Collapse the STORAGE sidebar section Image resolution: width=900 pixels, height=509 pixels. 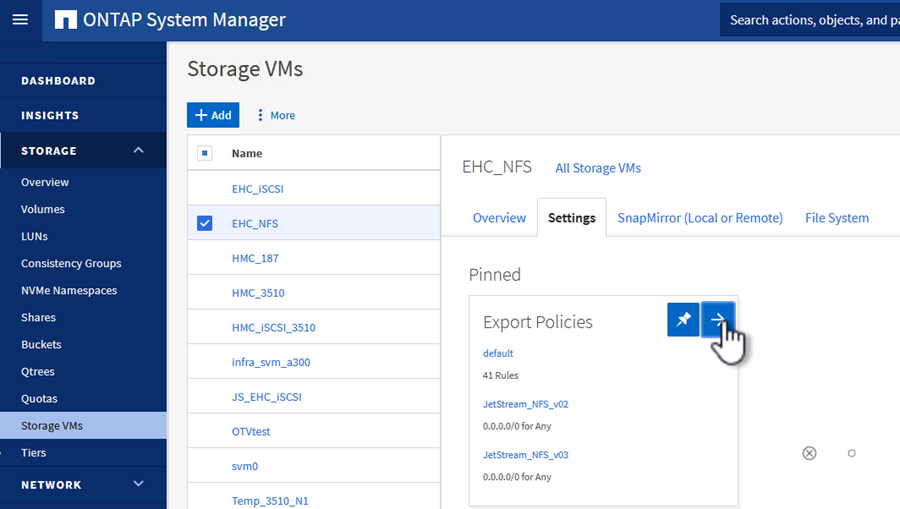pos(138,150)
